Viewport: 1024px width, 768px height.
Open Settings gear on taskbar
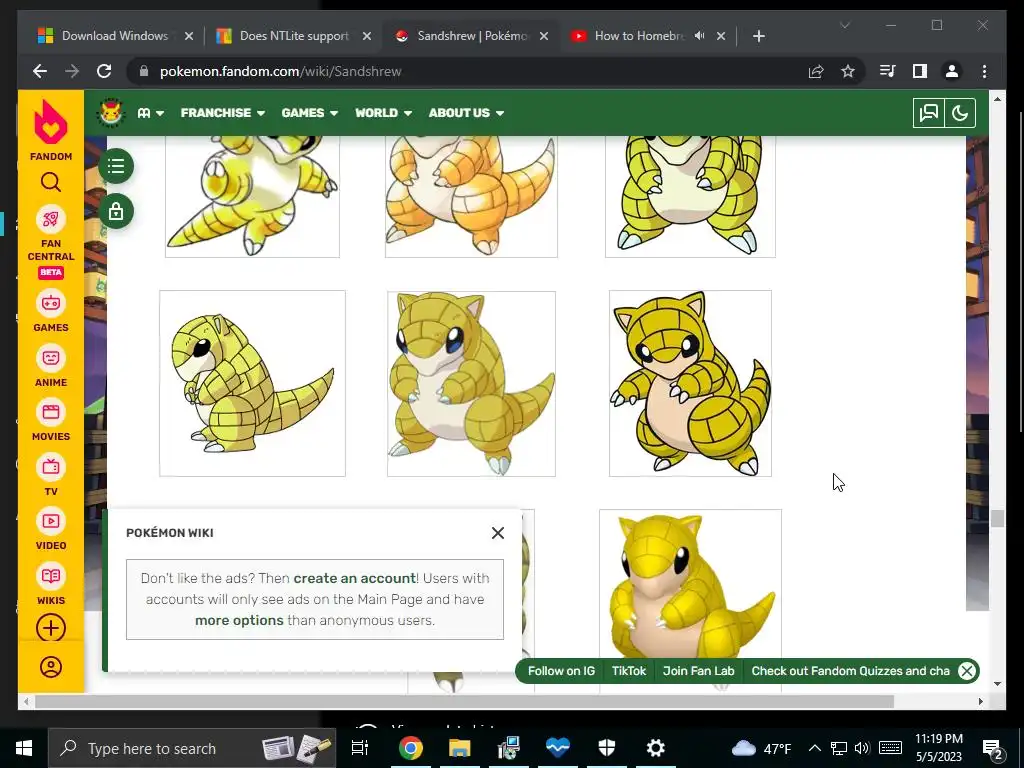pos(656,748)
